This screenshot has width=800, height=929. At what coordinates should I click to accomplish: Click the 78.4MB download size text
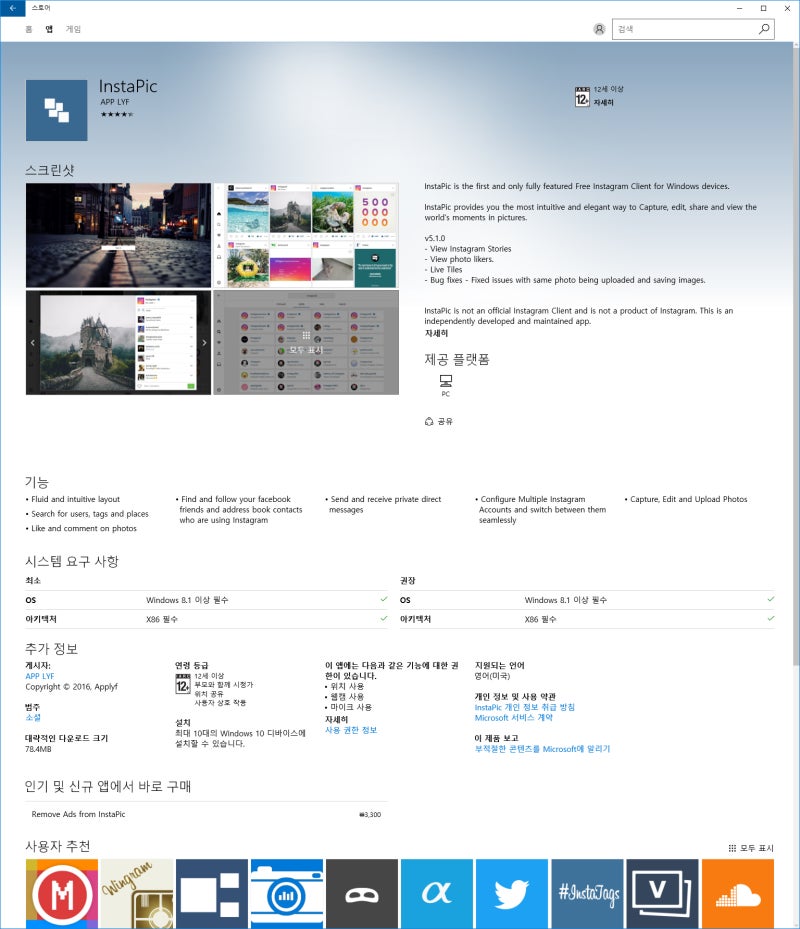pyautogui.click(x=38, y=749)
